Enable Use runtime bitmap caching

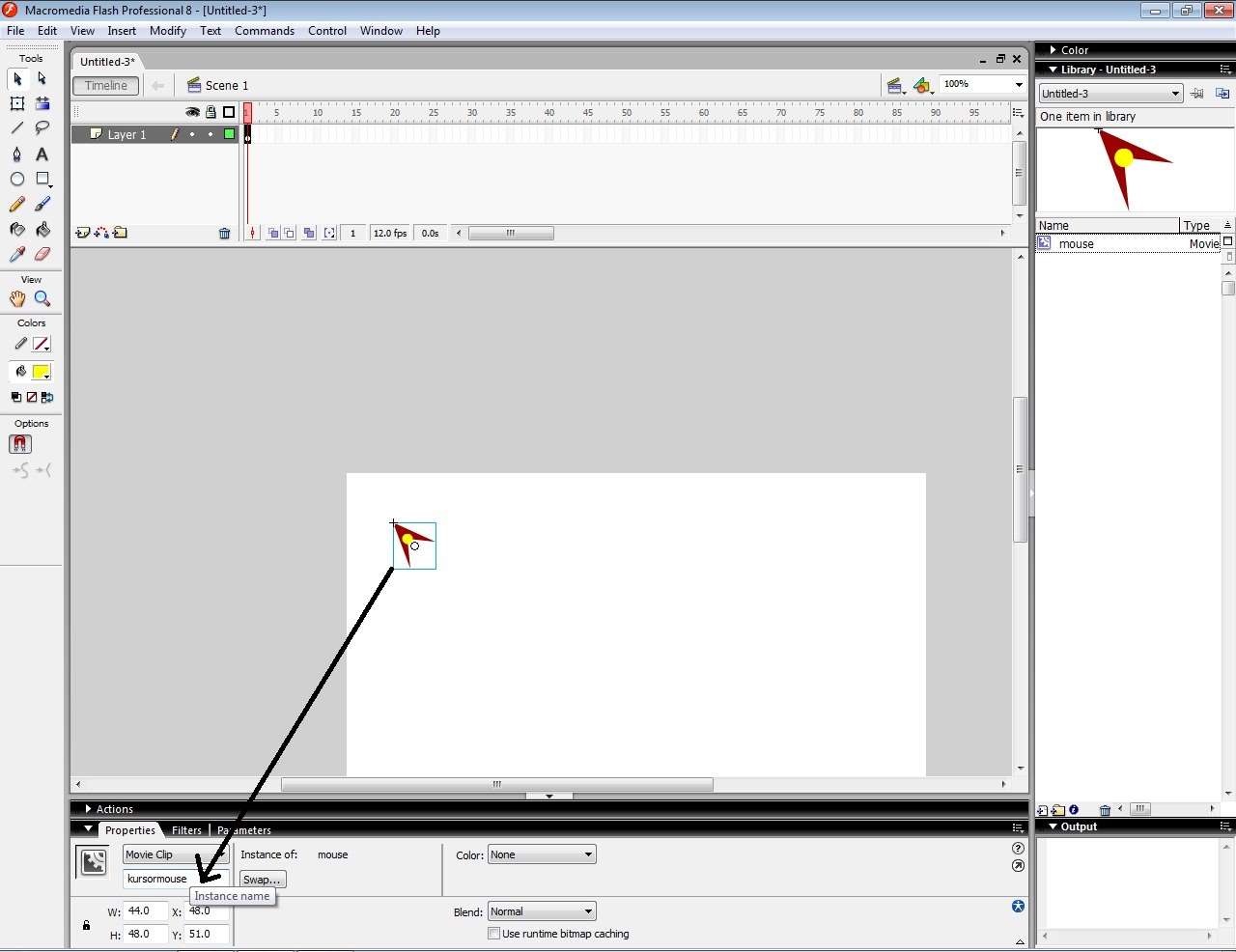click(493, 934)
